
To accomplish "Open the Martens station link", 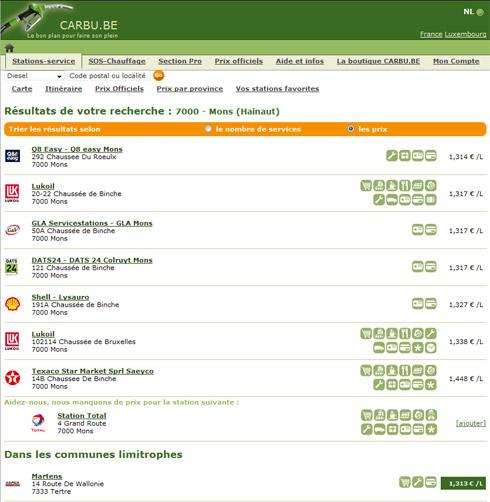I will 47,476.
